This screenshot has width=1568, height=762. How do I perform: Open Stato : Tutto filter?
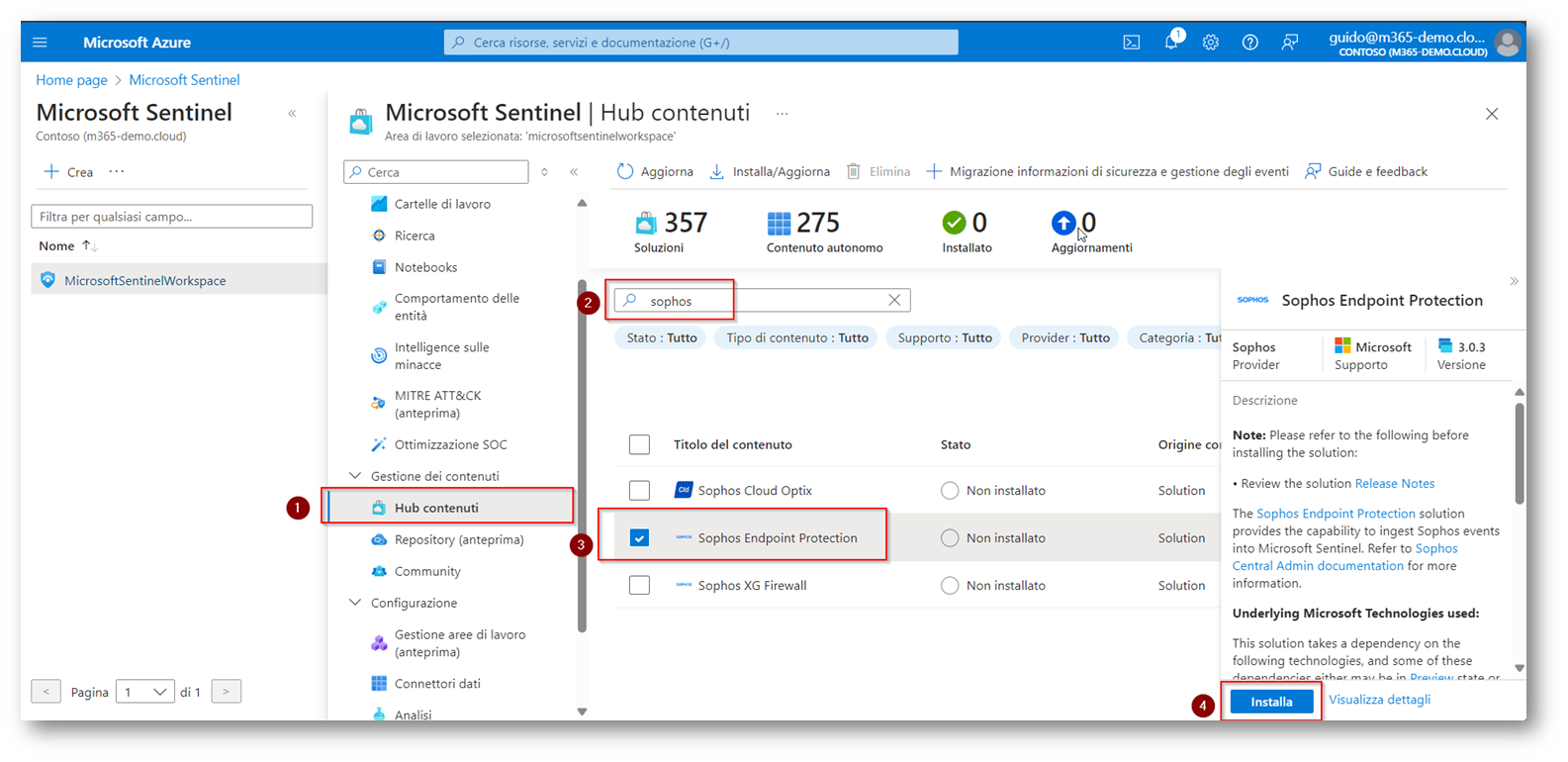point(662,337)
